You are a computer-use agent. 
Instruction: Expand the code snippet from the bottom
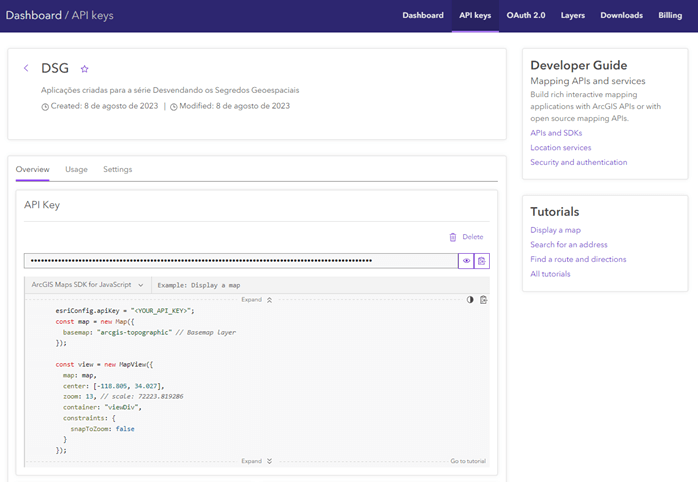click(256, 461)
